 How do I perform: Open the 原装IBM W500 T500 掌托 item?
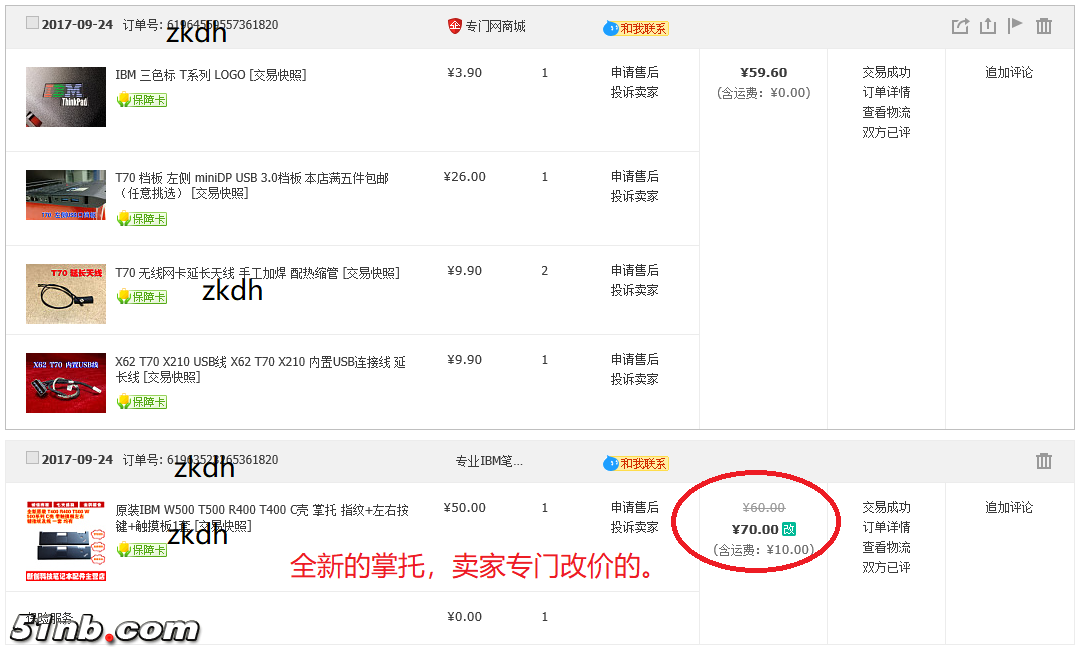tap(262, 518)
